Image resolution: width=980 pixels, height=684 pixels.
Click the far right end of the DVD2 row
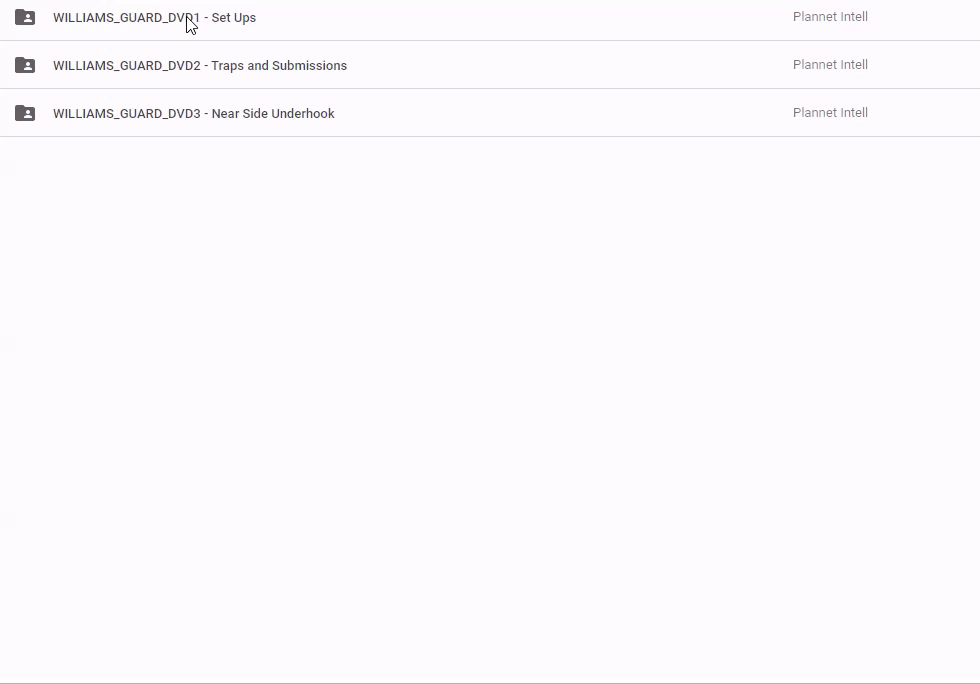(950, 66)
